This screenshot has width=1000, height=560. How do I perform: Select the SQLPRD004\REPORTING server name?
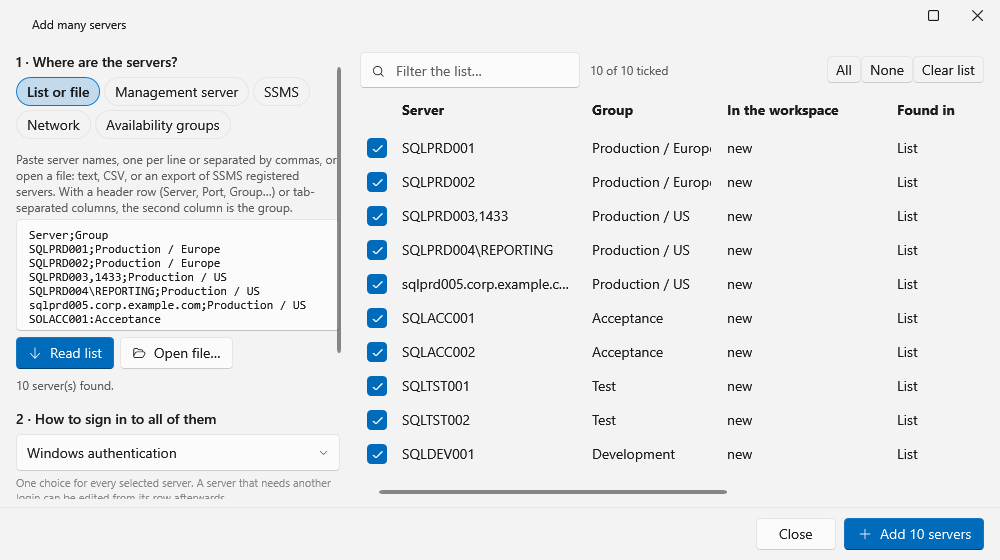[x=477, y=250]
